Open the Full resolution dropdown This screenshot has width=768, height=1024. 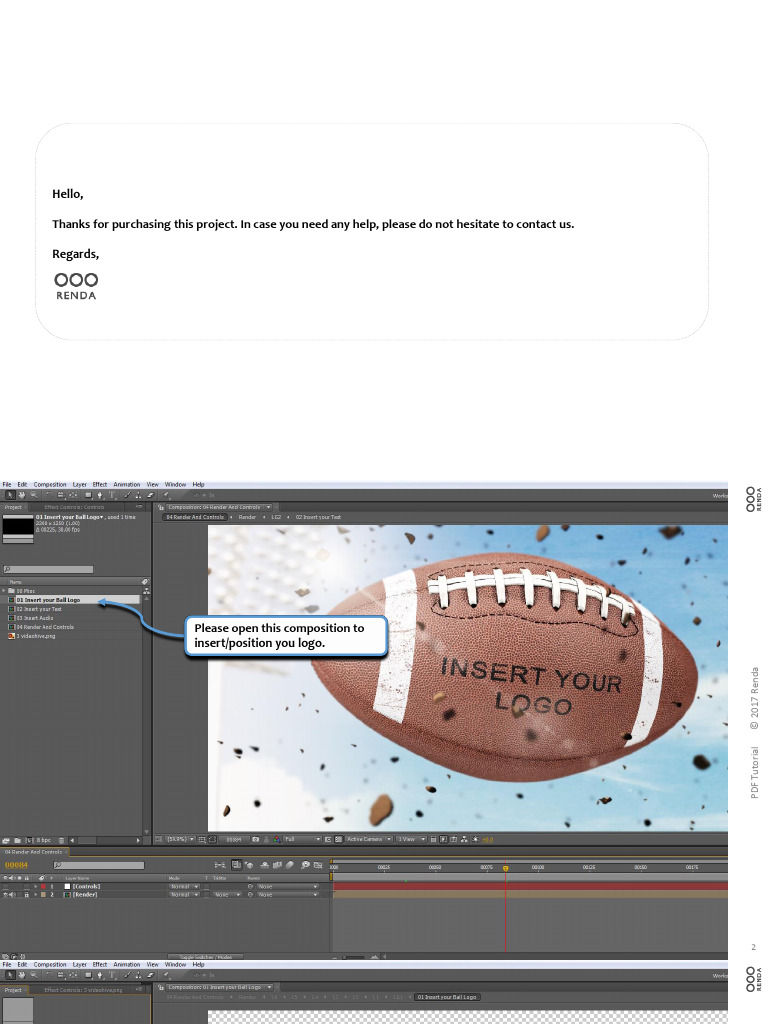pyautogui.click(x=302, y=839)
